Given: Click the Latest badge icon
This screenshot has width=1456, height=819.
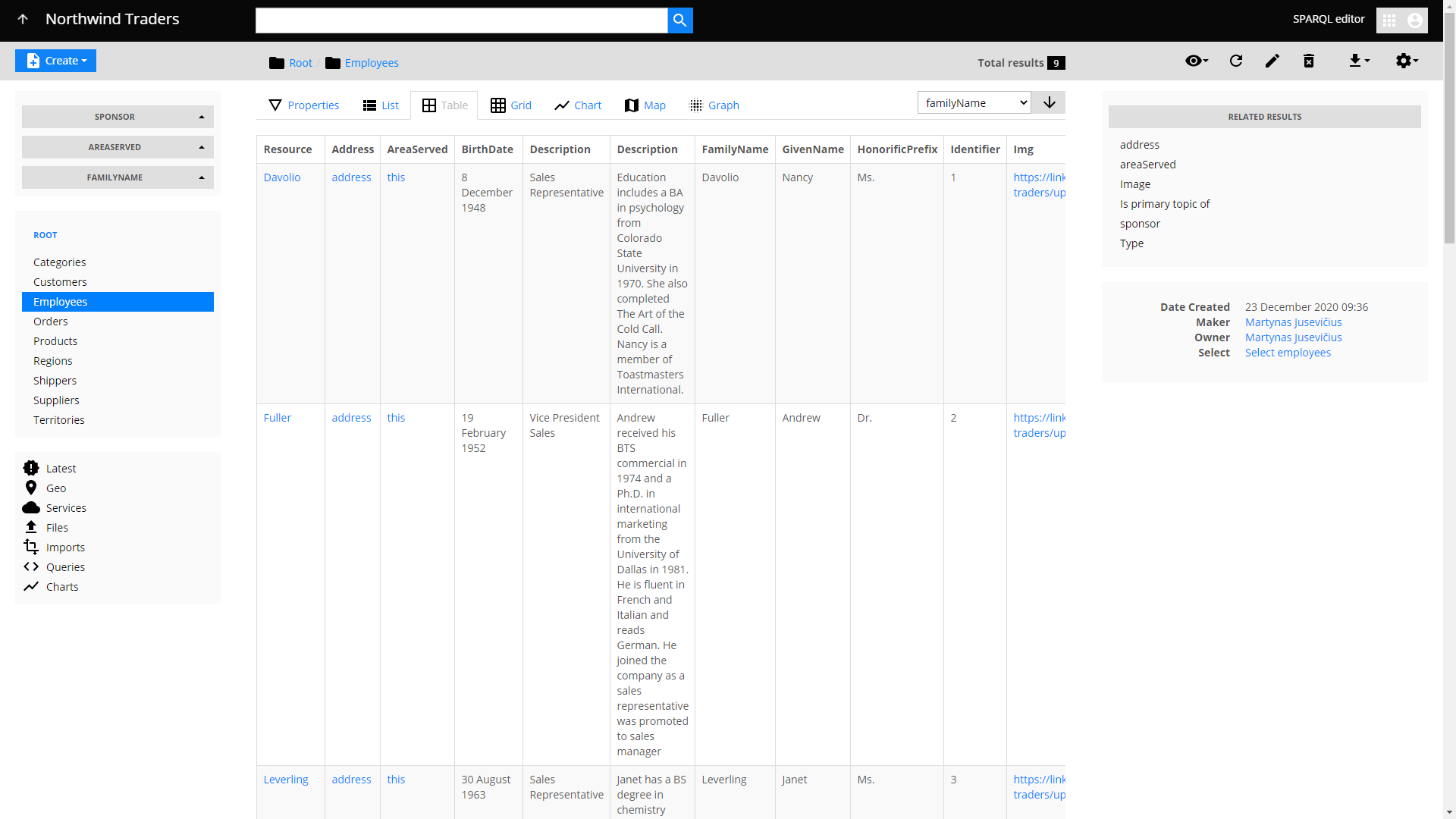Looking at the screenshot, I should 31,468.
